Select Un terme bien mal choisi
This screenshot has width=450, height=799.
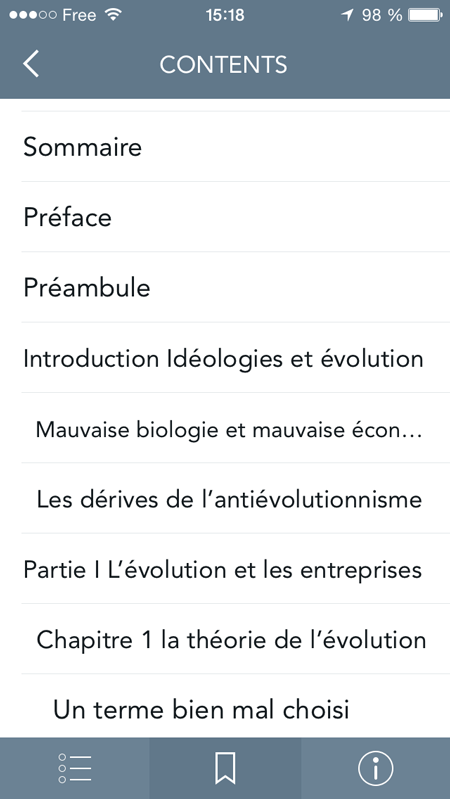tap(235, 708)
